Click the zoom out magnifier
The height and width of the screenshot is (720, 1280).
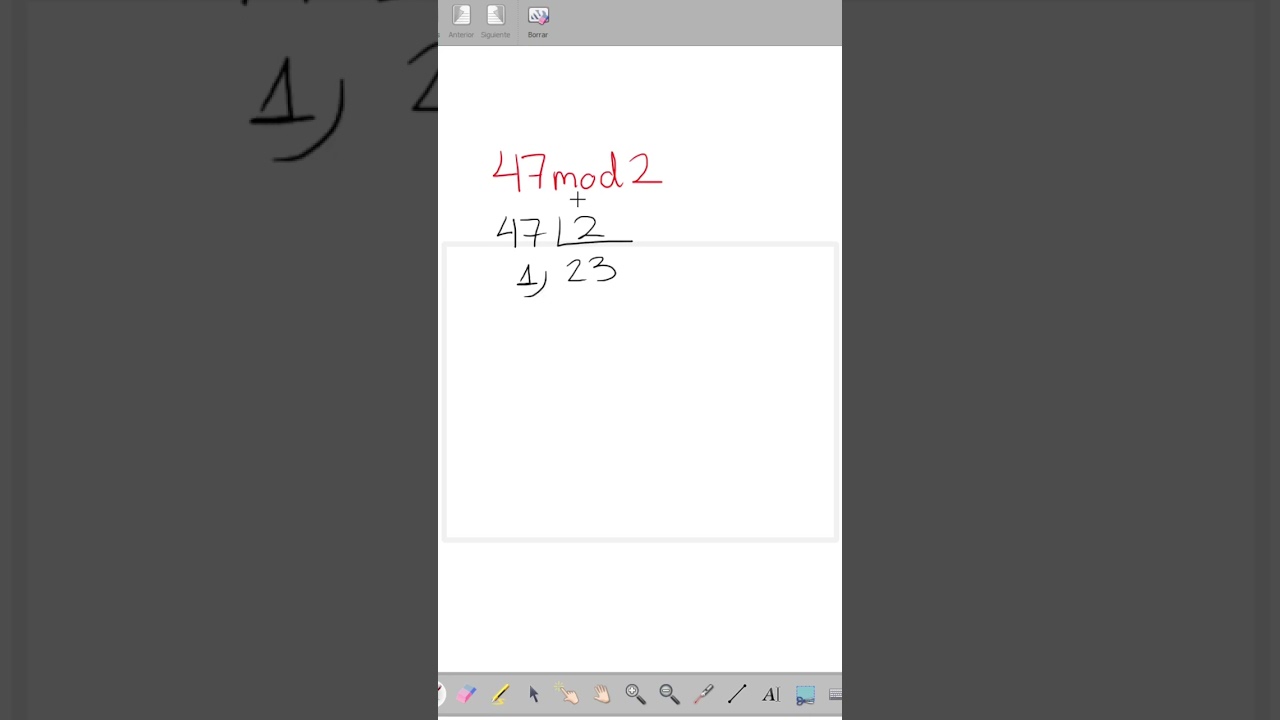click(x=669, y=694)
